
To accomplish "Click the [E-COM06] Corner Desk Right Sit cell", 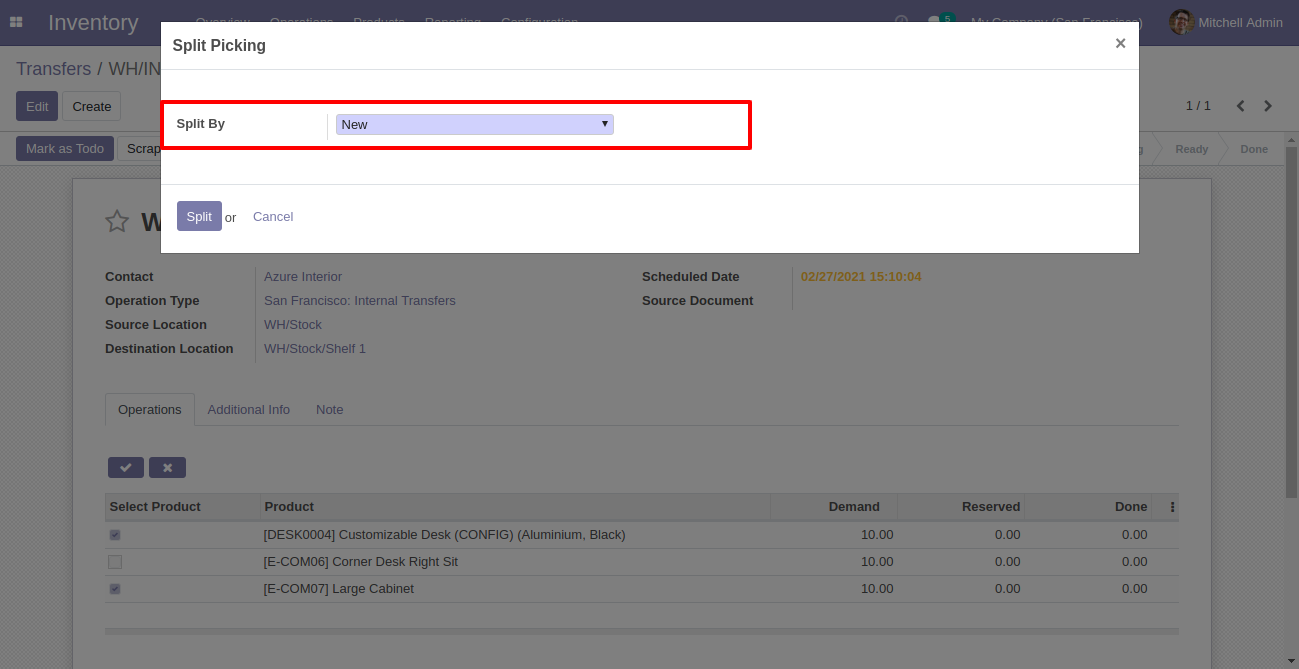I will 515,562.
